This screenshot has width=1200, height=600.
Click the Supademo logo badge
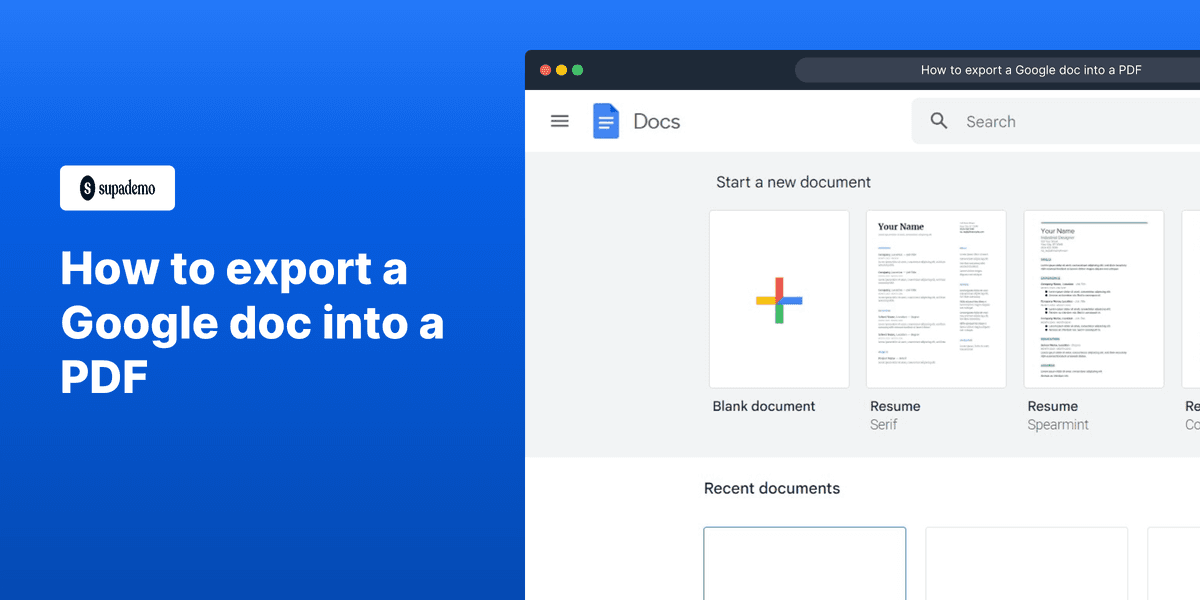coord(117,188)
